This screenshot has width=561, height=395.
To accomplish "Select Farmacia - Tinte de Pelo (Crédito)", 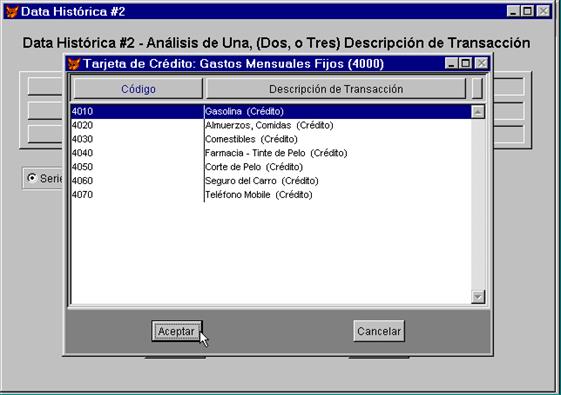I will [271, 153].
